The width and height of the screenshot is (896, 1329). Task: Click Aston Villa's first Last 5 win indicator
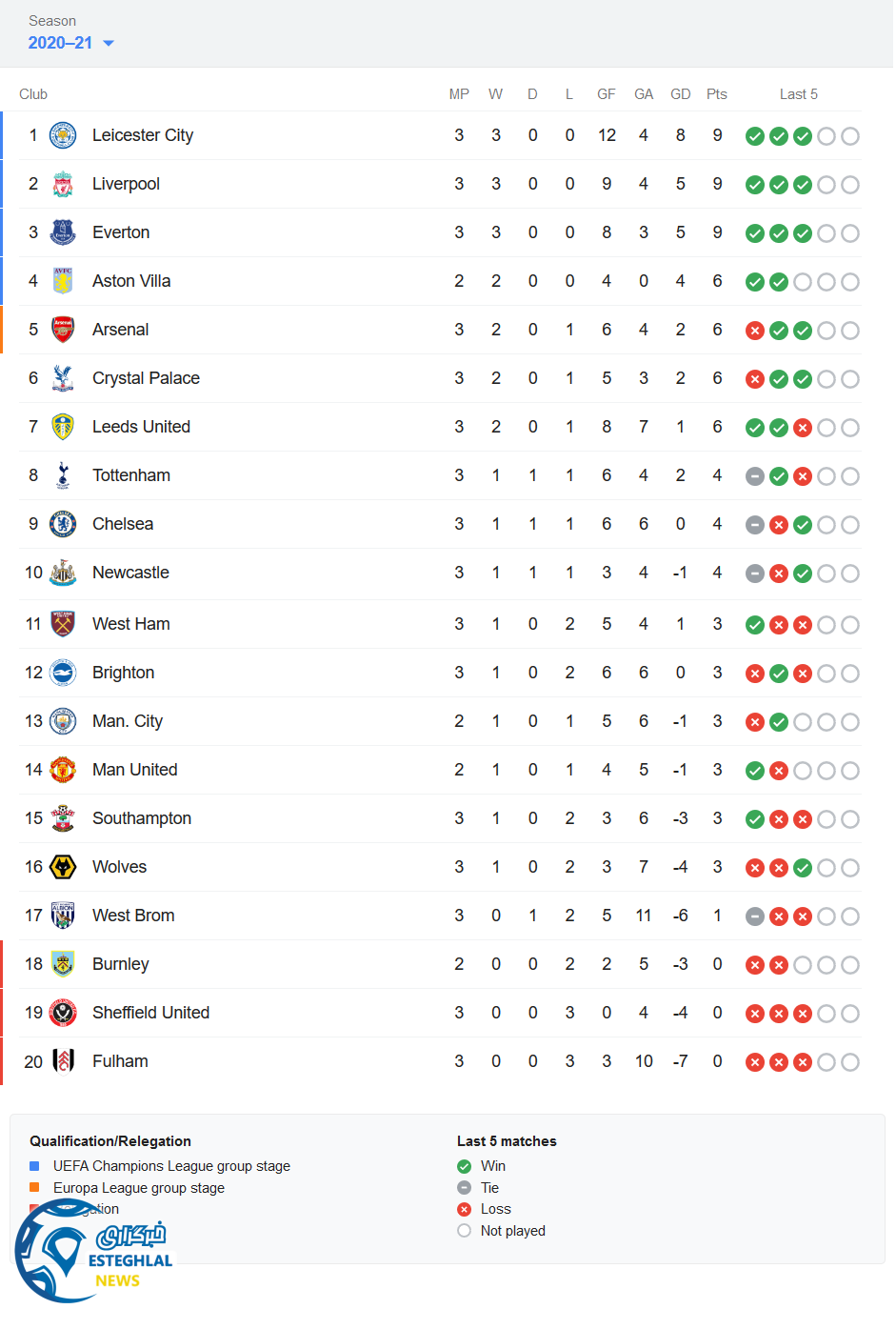tap(755, 282)
